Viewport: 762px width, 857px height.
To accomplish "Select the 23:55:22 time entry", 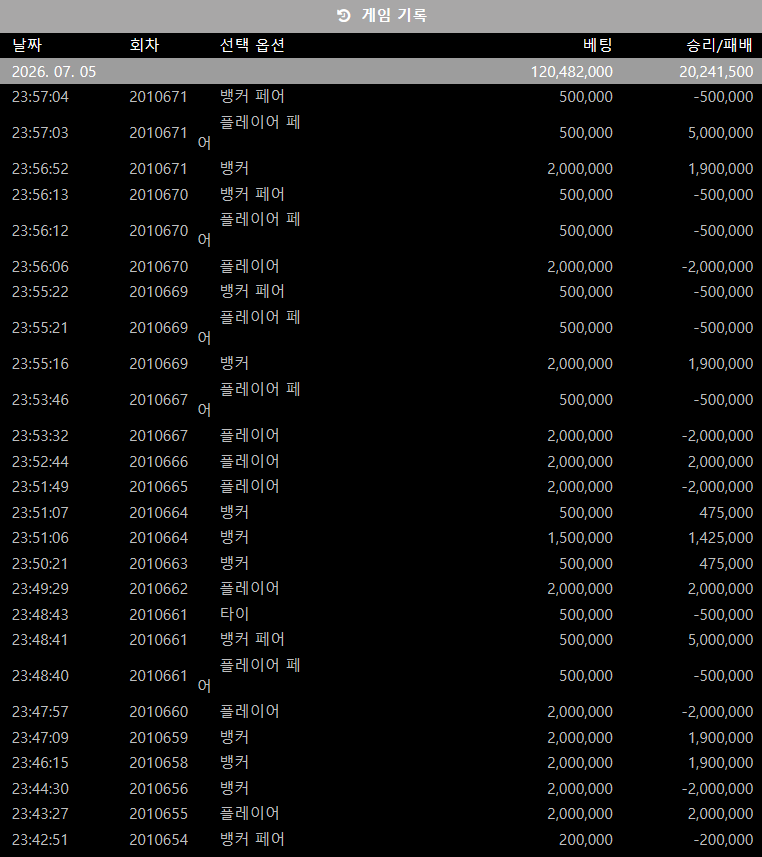I will 40,292.
